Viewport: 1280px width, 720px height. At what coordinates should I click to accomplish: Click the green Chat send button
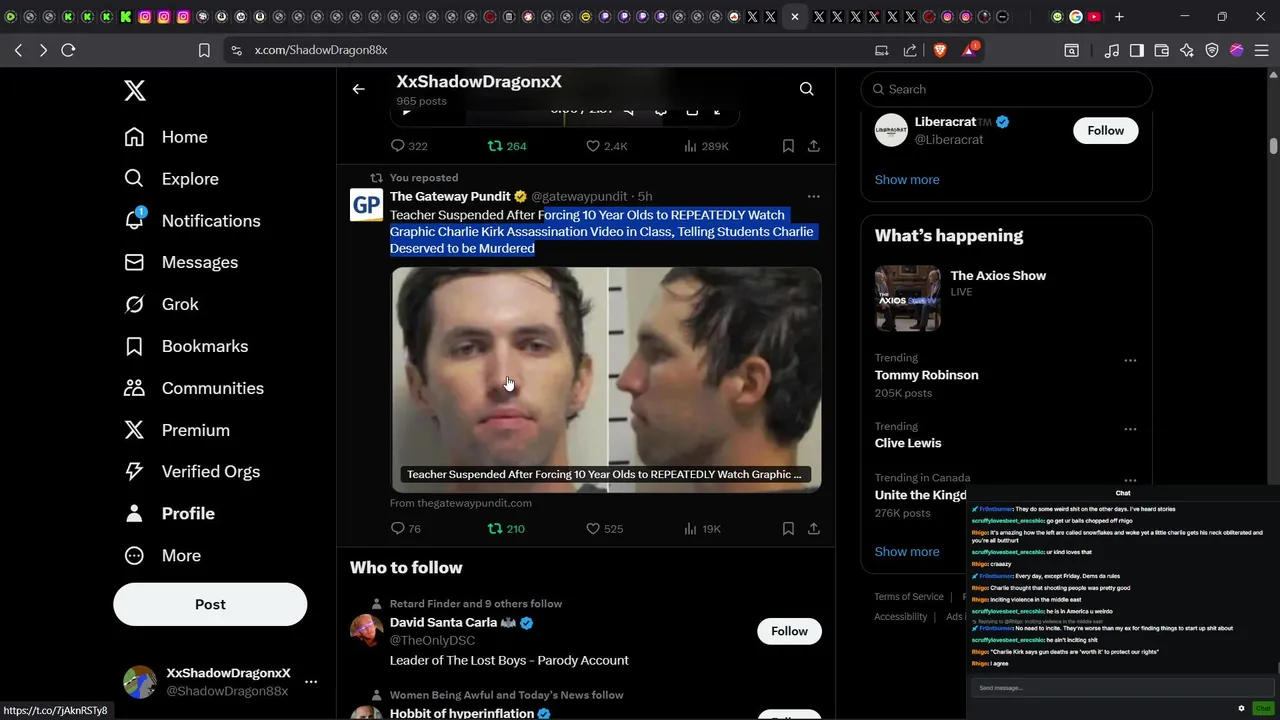pyautogui.click(x=1263, y=708)
